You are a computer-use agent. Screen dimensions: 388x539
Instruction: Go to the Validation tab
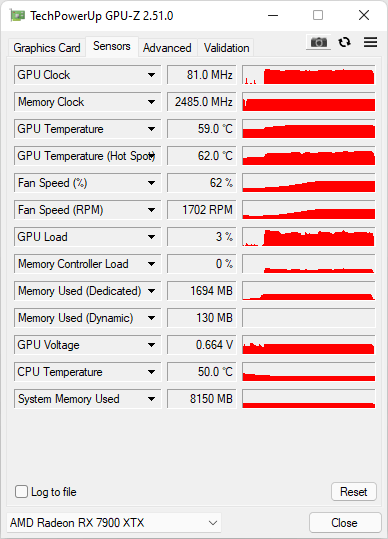click(x=226, y=48)
